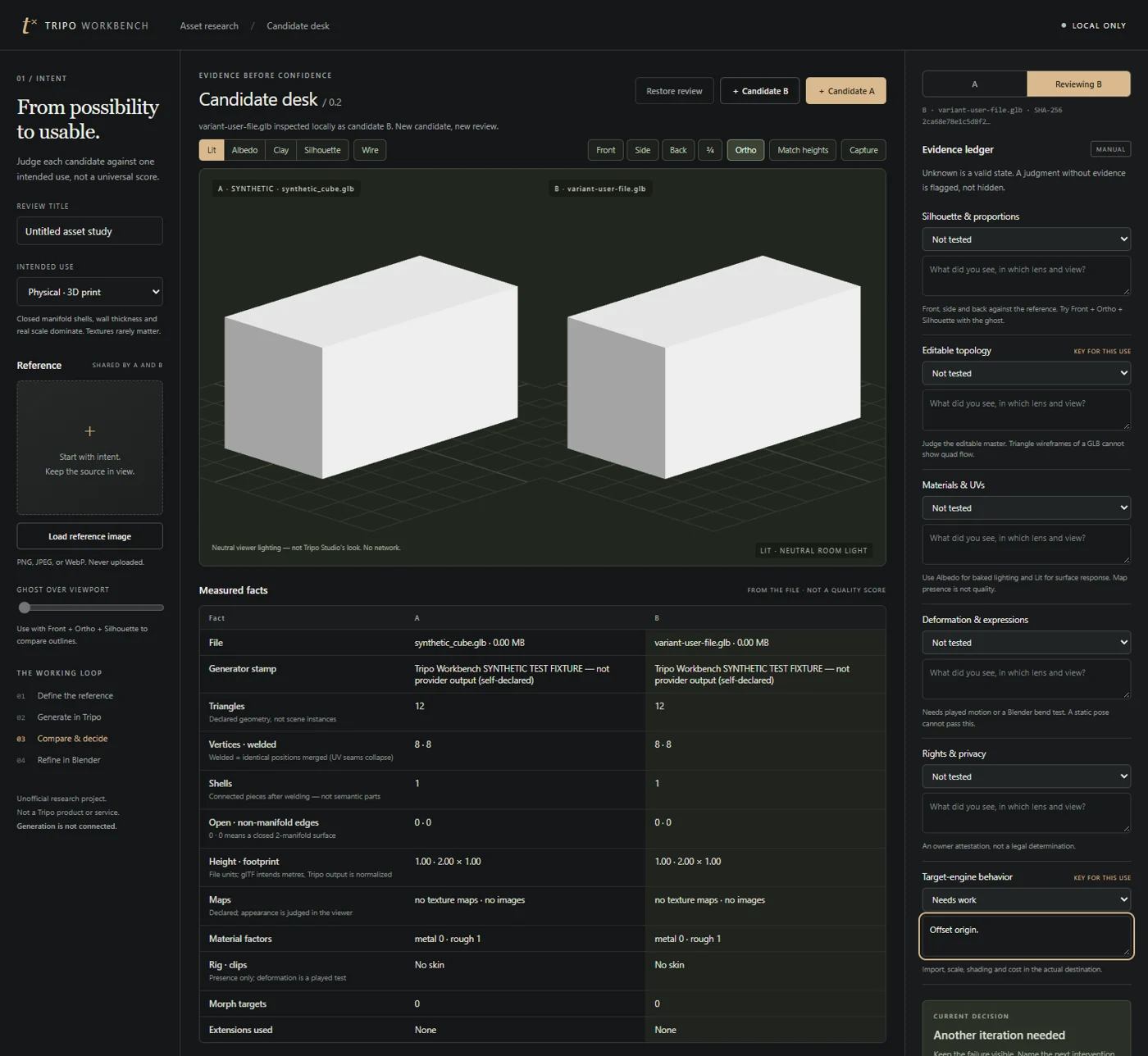The height and width of the screenshot is (1056, 1148).
Task: Add Candidate B file
Action: click(760, 91)
